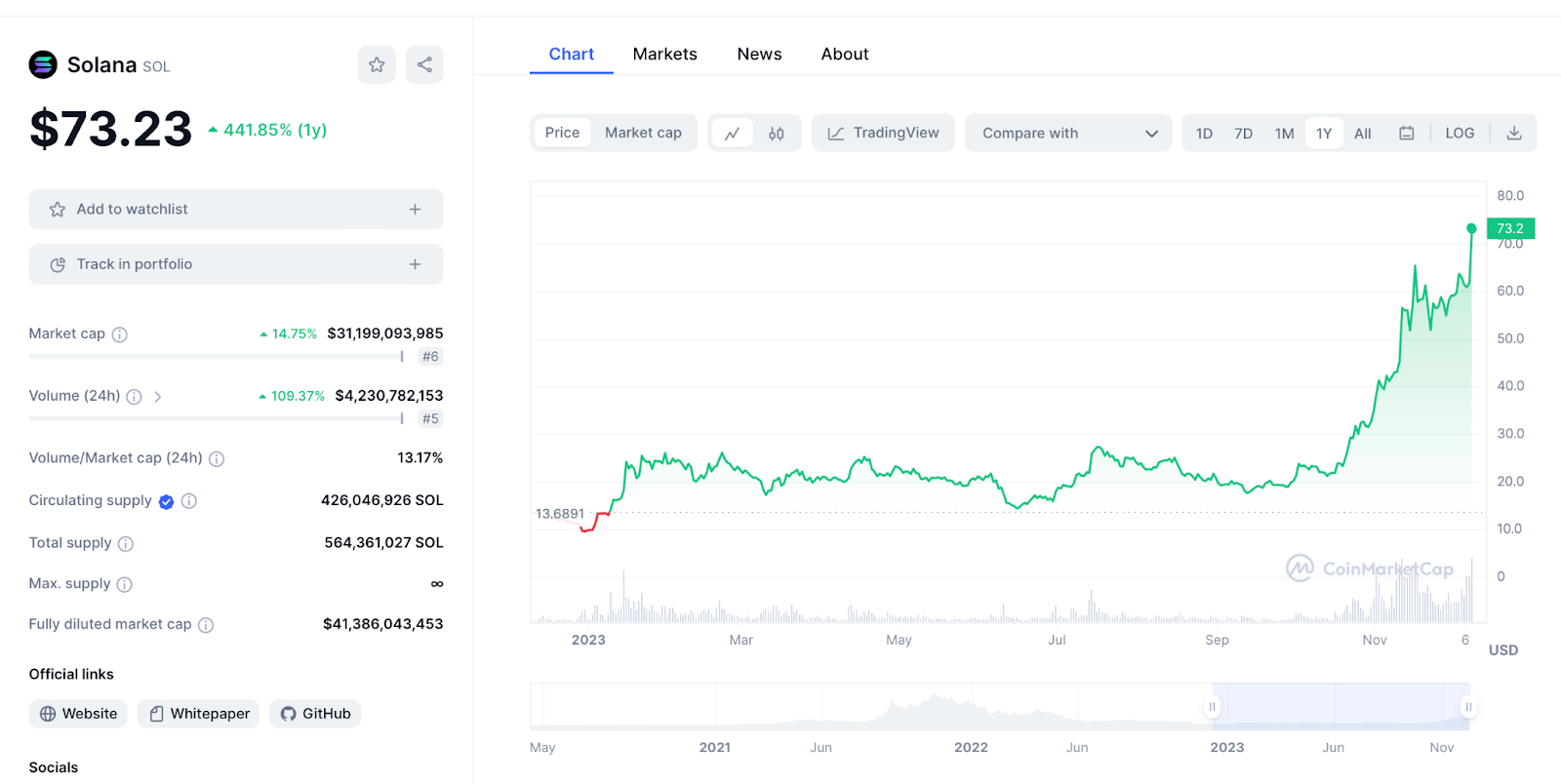
Task: Click the Solana logo icon
Action: (43, 64)
